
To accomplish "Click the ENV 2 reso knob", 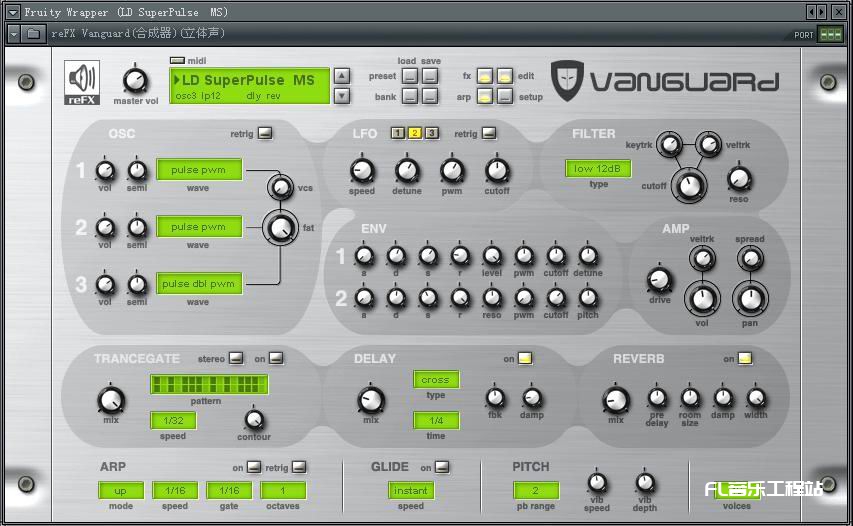I will 492,298.
